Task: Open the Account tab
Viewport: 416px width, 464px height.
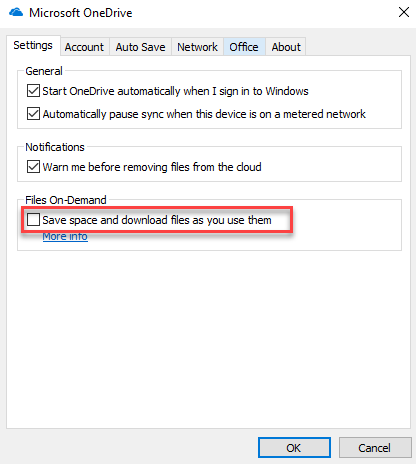Action: pos(84,47)
